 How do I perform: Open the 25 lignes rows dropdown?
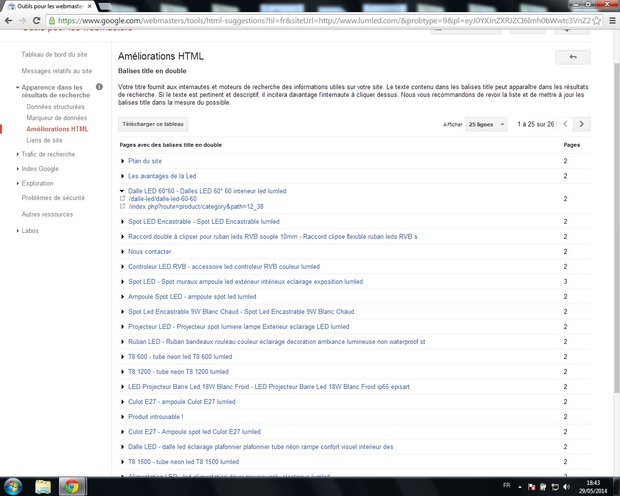point(488,124)
